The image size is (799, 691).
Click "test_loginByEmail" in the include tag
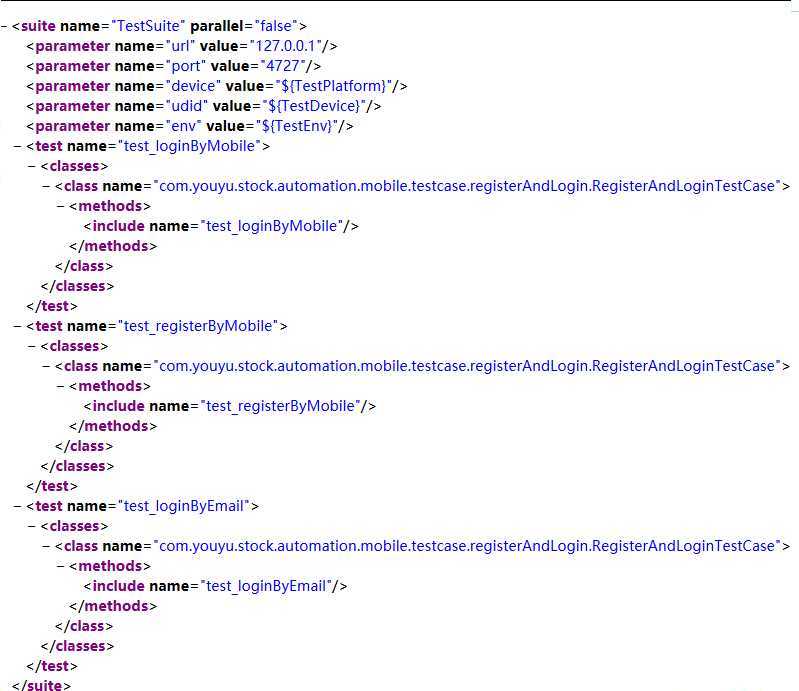pos(266,586)
